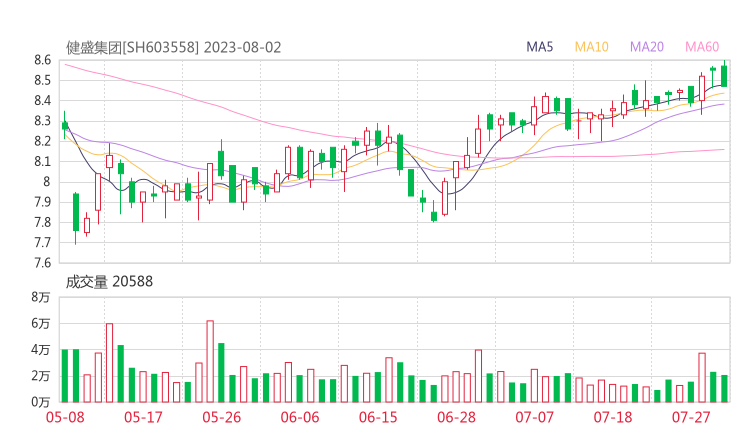This screenshot has height=440, width=740.
Task: Select the last green candlestick at far right
Action: [724, 76]
